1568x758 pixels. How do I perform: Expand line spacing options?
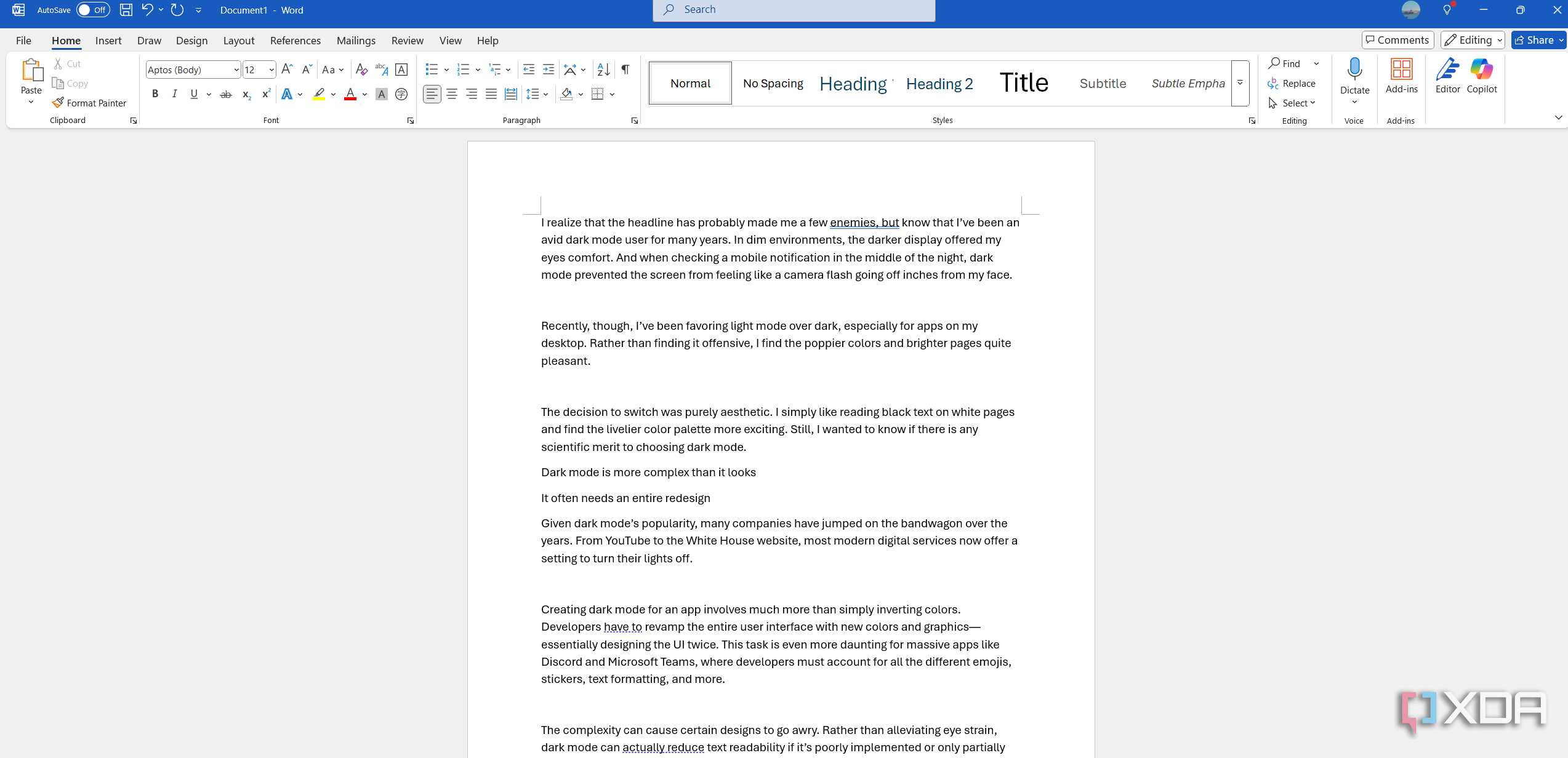pyautogui.click(x=546, y=94)
